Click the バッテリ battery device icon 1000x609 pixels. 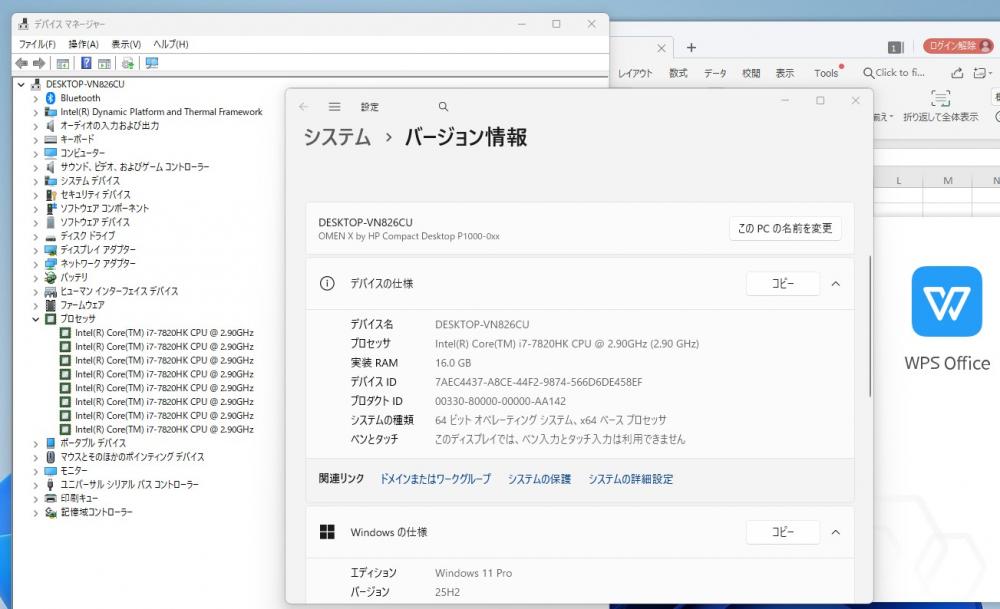click(x=50, y=277)
